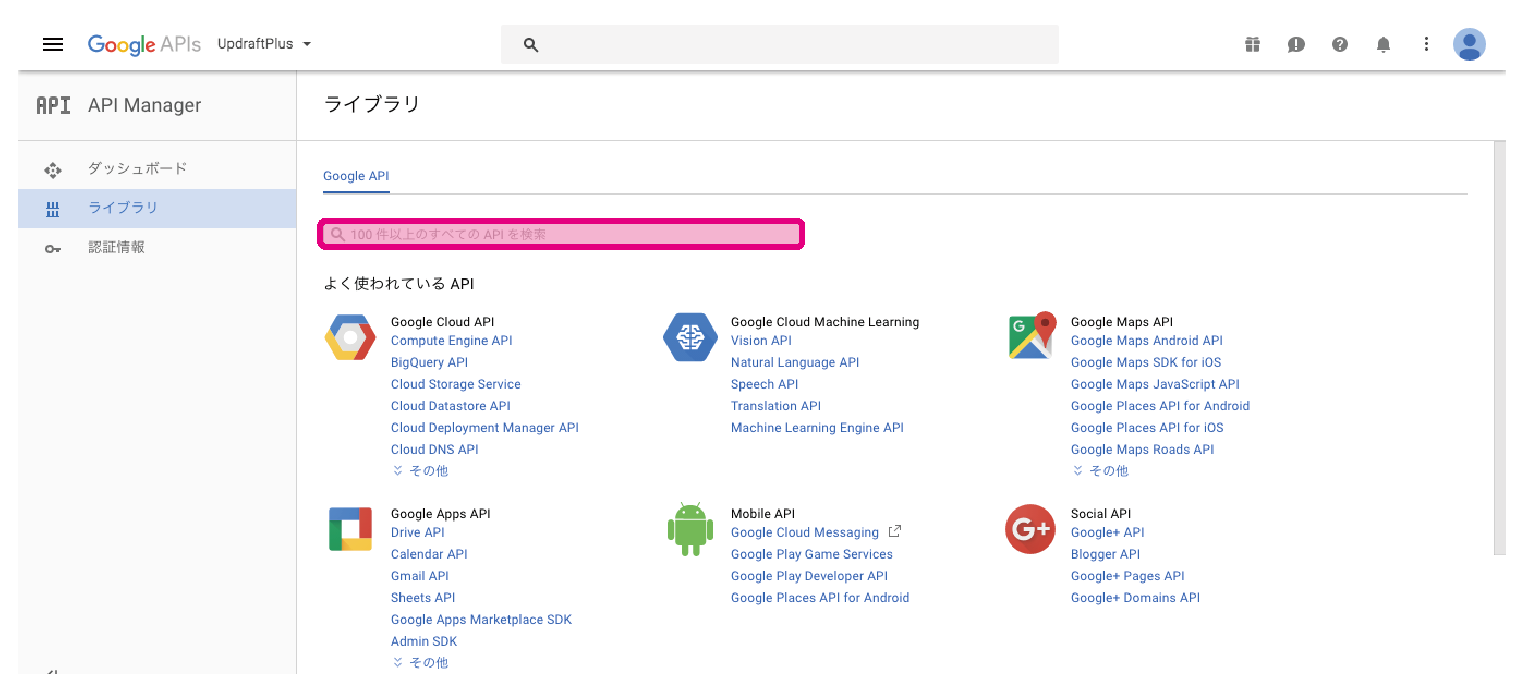Open the UpdraftPlus project dropdown
Screen dimensions: 1523x692
pos(265,45)
